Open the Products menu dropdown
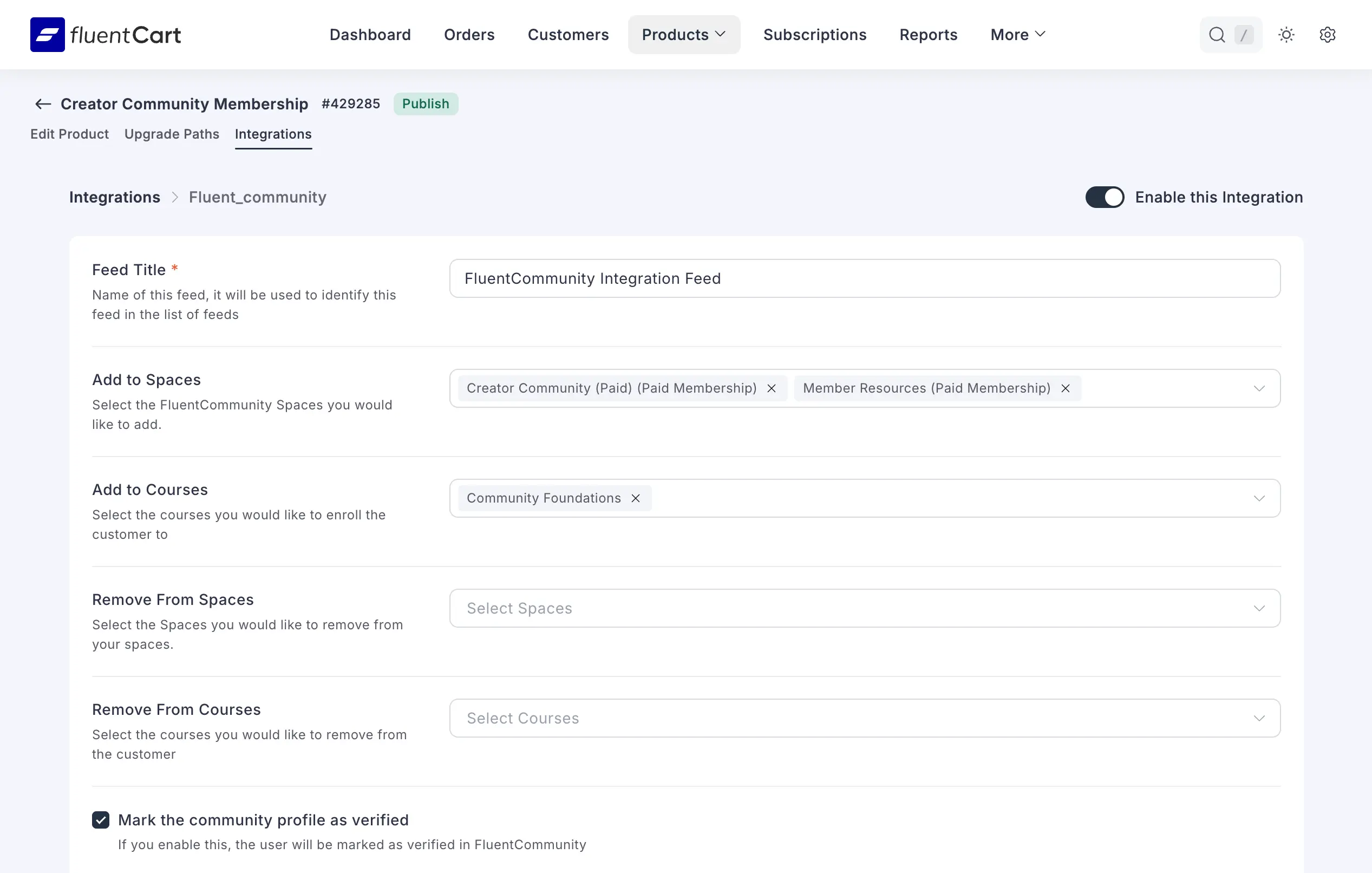The image size is (1372, 873). click(x=684, y=35)
